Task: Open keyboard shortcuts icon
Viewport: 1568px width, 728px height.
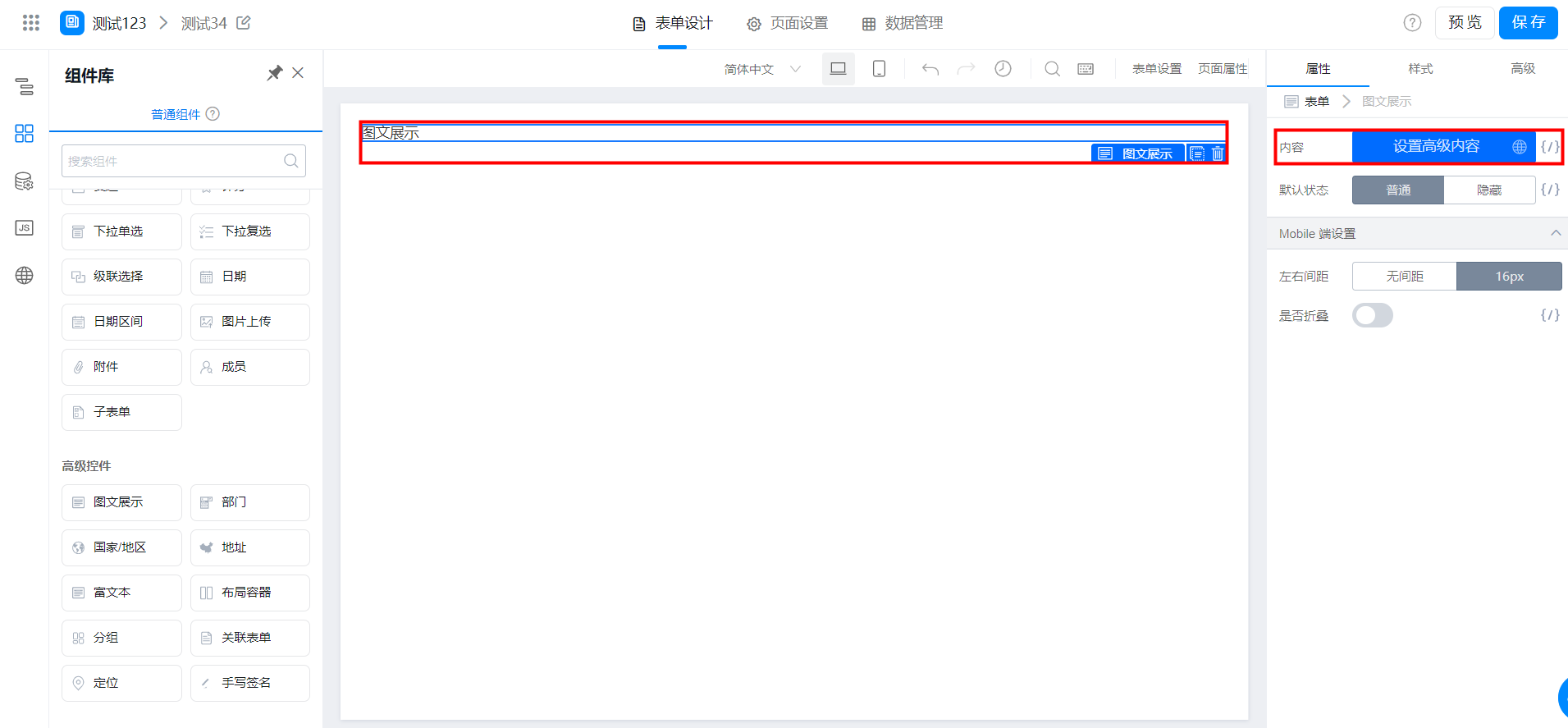Action: pyautogui.click(x=1086, y=69)
